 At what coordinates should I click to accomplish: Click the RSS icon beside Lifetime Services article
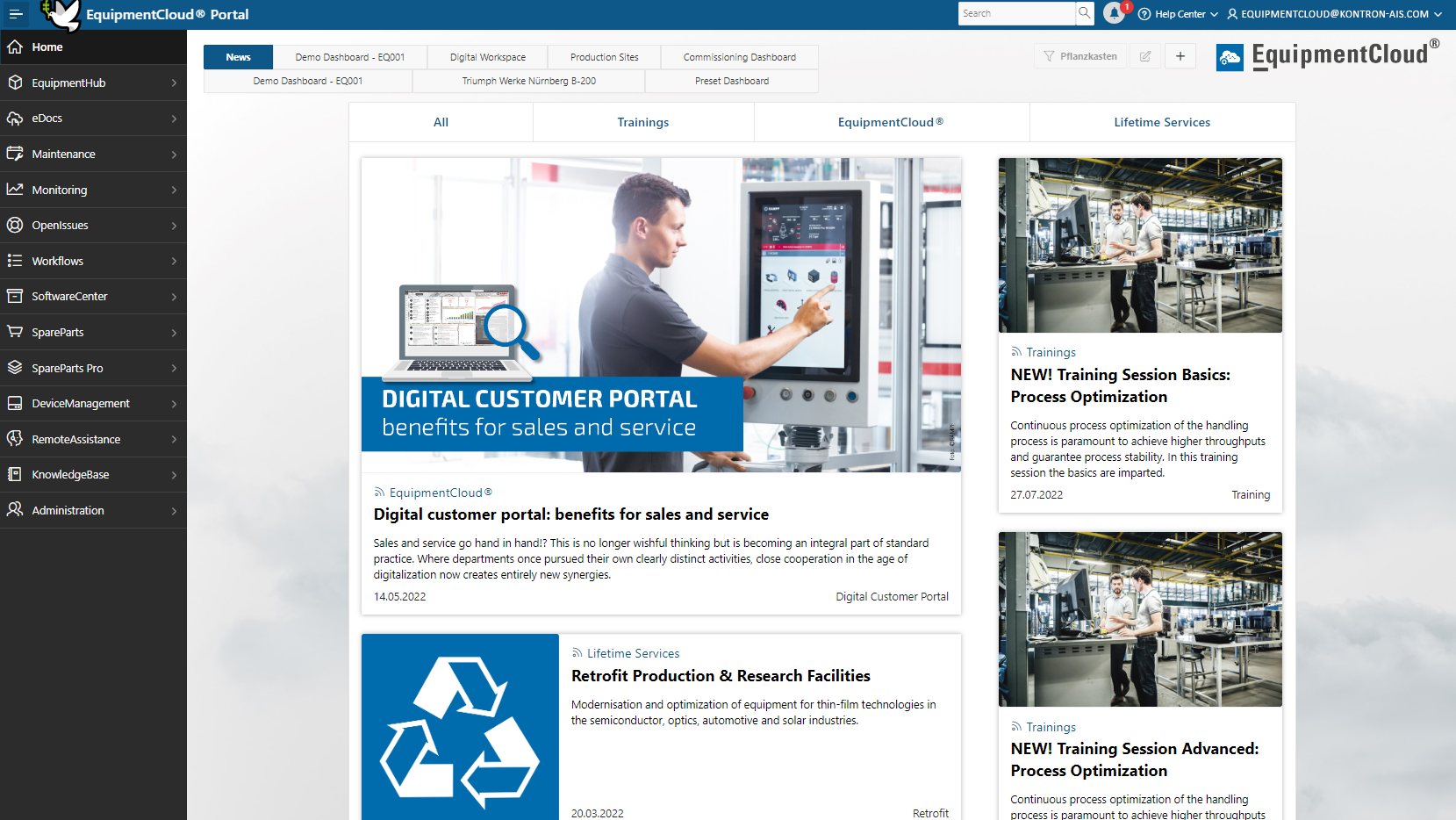577,653
